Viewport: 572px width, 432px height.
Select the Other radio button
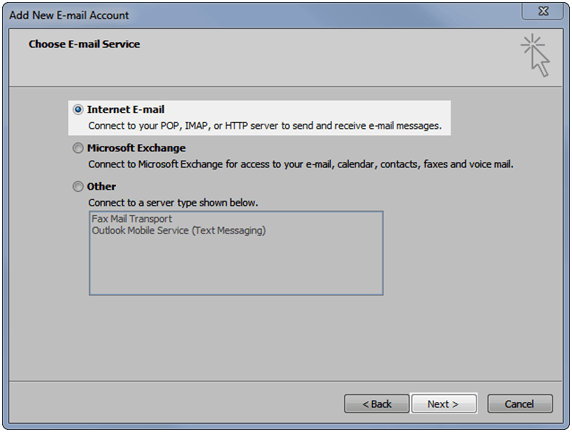[x=78, y=186]
